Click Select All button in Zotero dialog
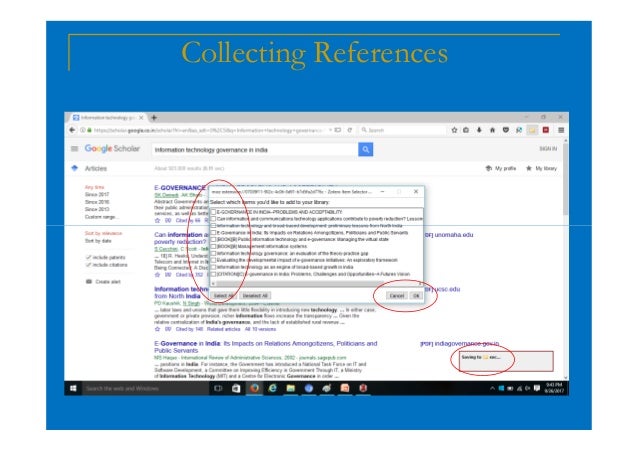The height and width of the screenshot is (451, 638). 223,296
